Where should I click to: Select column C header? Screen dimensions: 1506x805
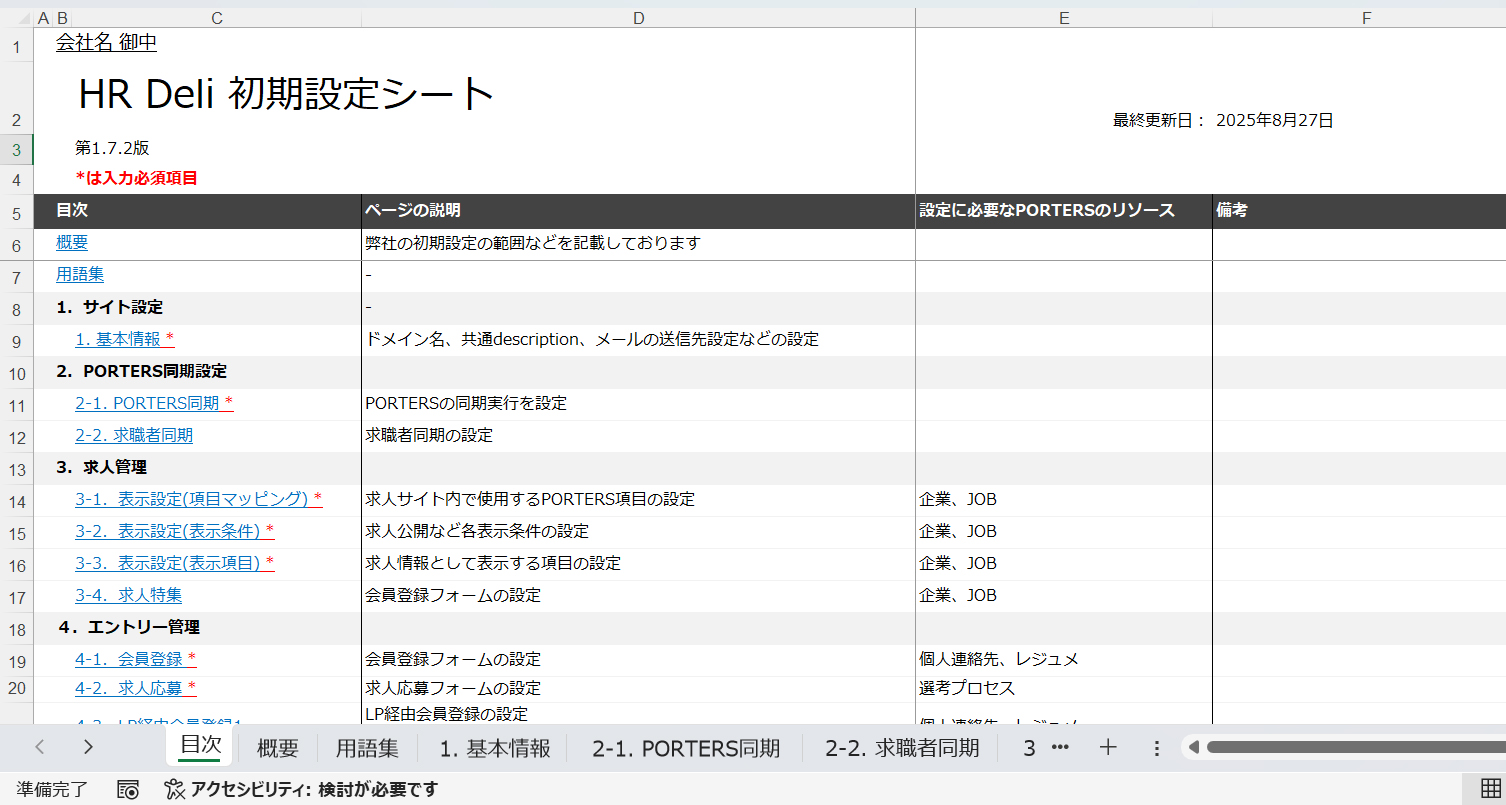[217, 18]
